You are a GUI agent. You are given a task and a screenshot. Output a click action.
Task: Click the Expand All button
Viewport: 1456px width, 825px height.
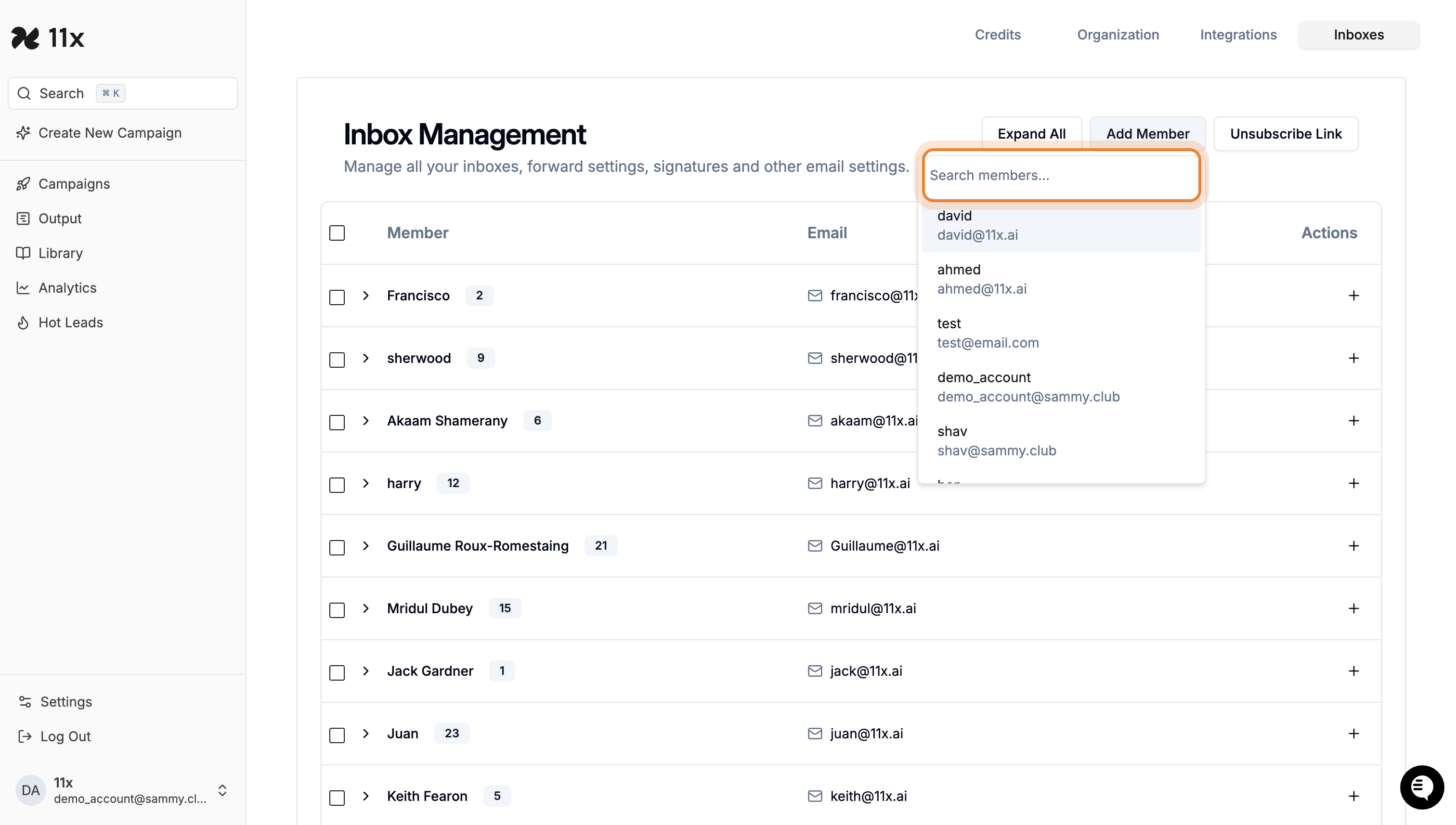pyautogui.click(x=1031, y=134)
